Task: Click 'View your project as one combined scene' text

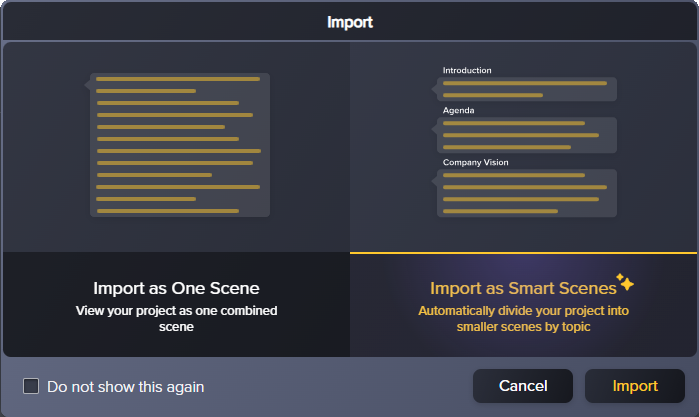Action: tap(176, 318)
